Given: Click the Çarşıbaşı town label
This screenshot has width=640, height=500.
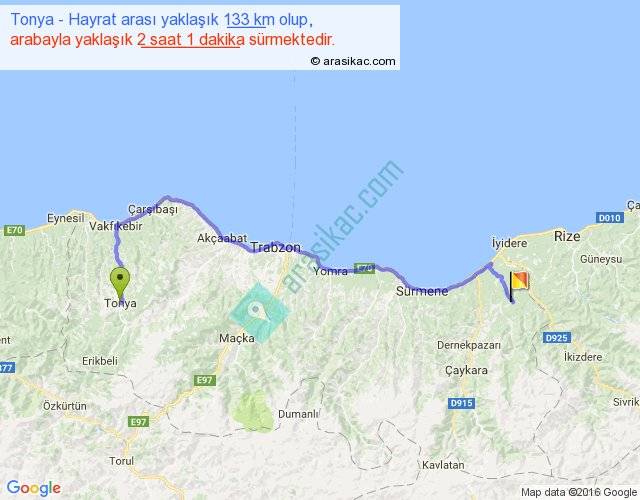Looking at the screenshot, I should [x=152, y=209].
